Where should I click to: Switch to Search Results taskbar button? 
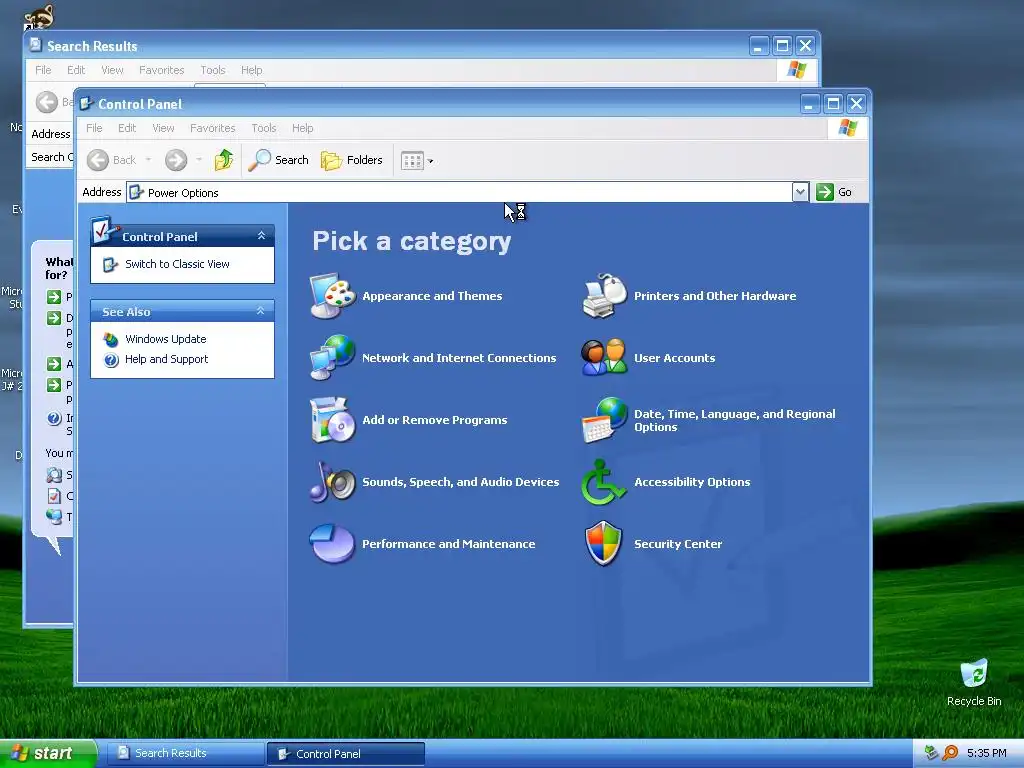185,753
